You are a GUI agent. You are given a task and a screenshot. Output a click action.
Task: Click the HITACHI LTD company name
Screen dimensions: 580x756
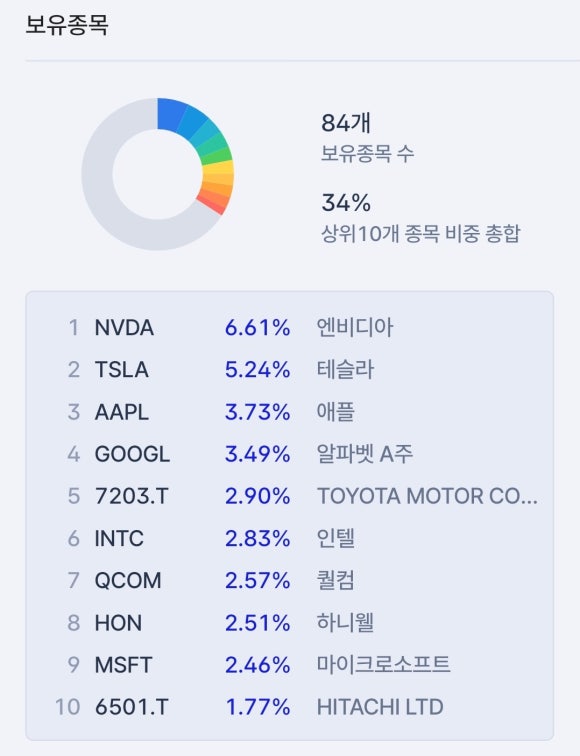pos(380,707)
